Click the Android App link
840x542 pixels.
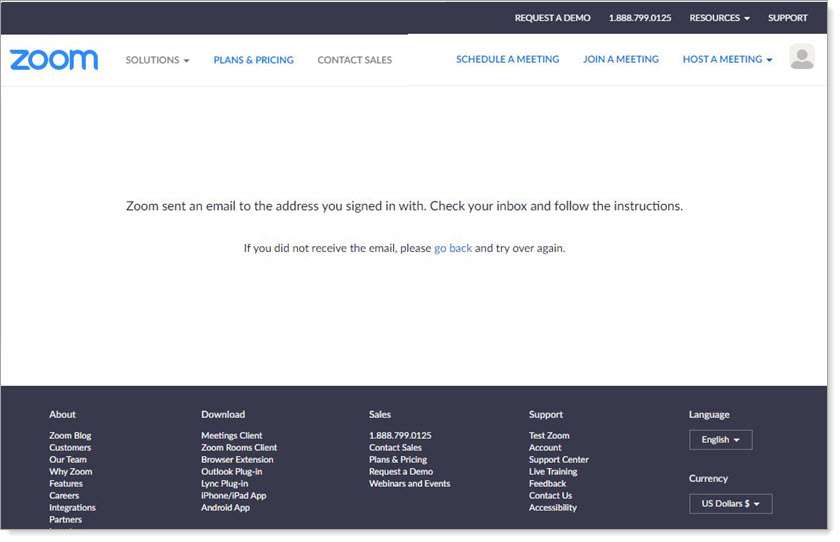pyautogui.click(x=225, y=508)
